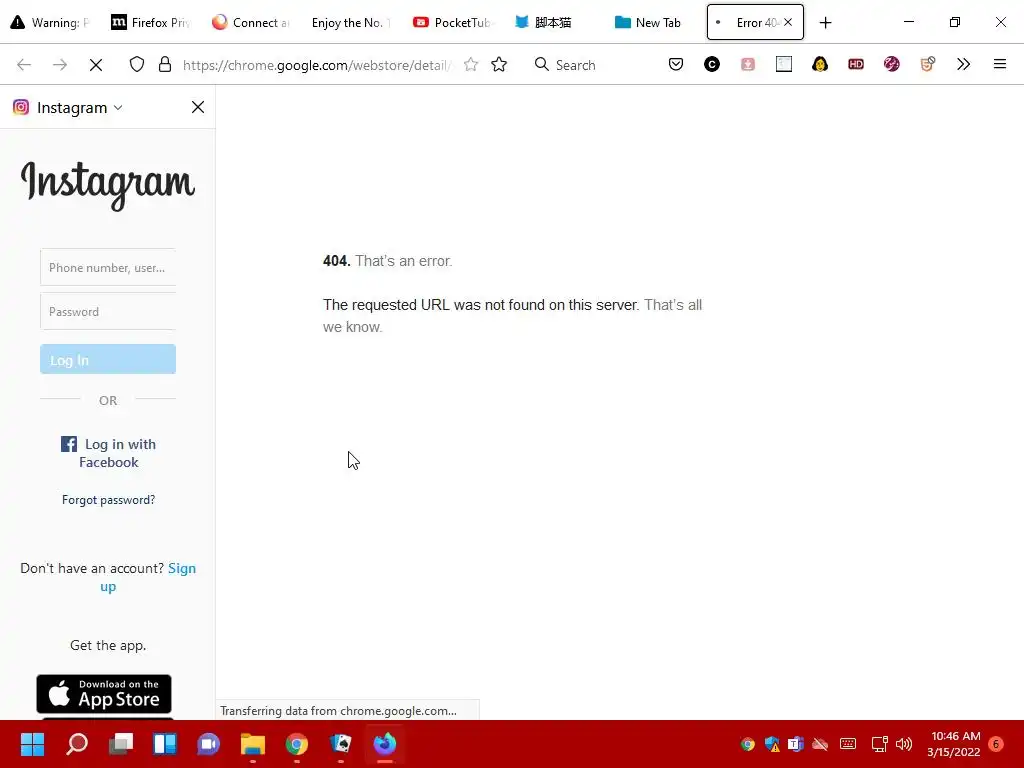
Task: Open the Pocket save icon
Action: 676,64
